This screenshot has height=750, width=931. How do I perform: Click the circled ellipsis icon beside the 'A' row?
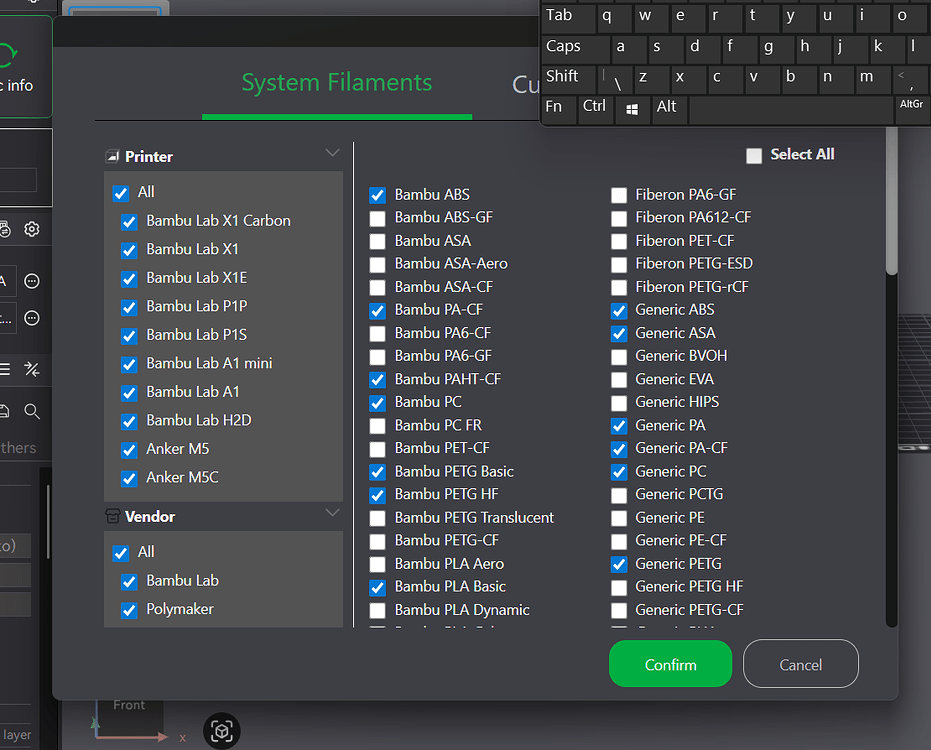31,281
